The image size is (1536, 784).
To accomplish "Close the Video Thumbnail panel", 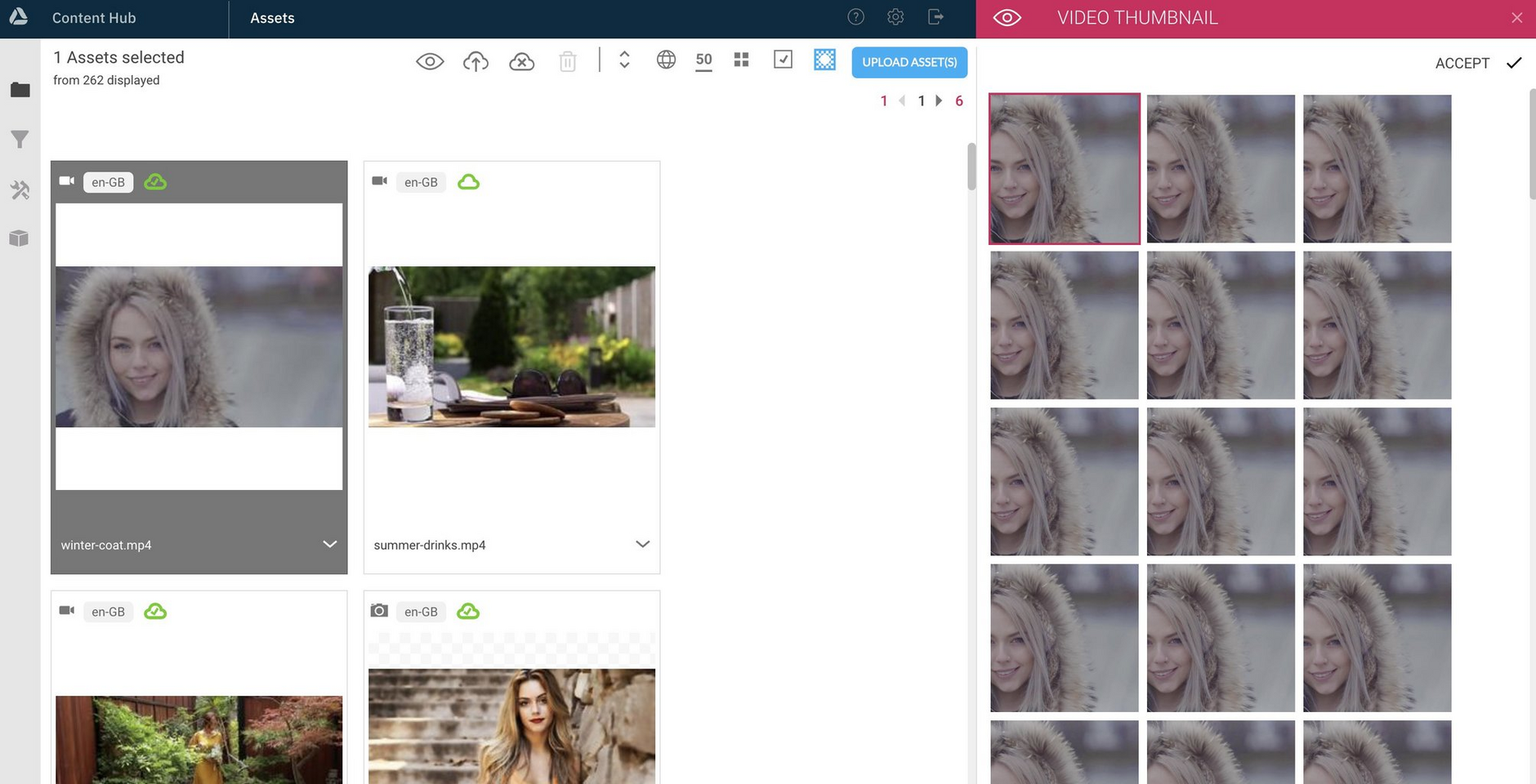I will (x=1516, y=18).
